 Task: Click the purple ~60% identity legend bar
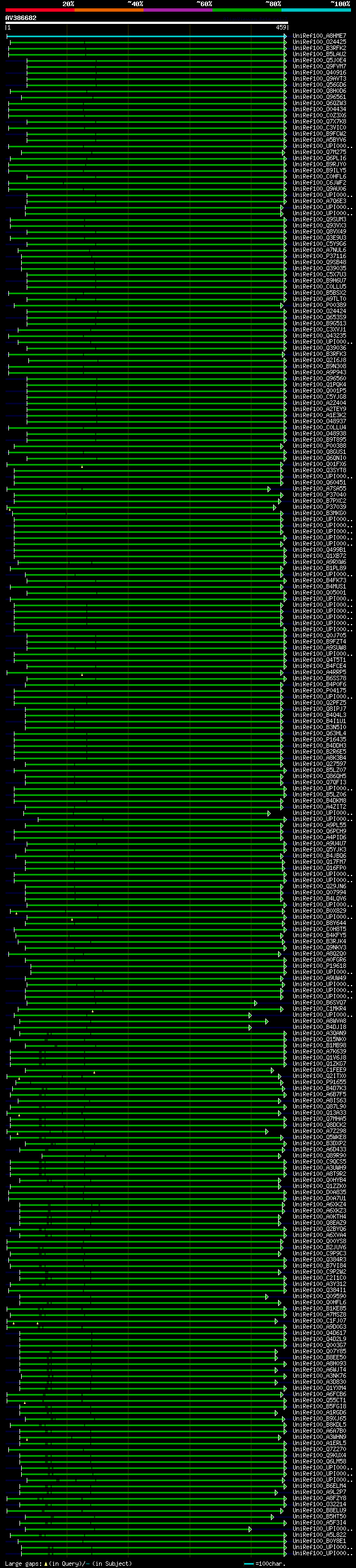pos(177,10)
